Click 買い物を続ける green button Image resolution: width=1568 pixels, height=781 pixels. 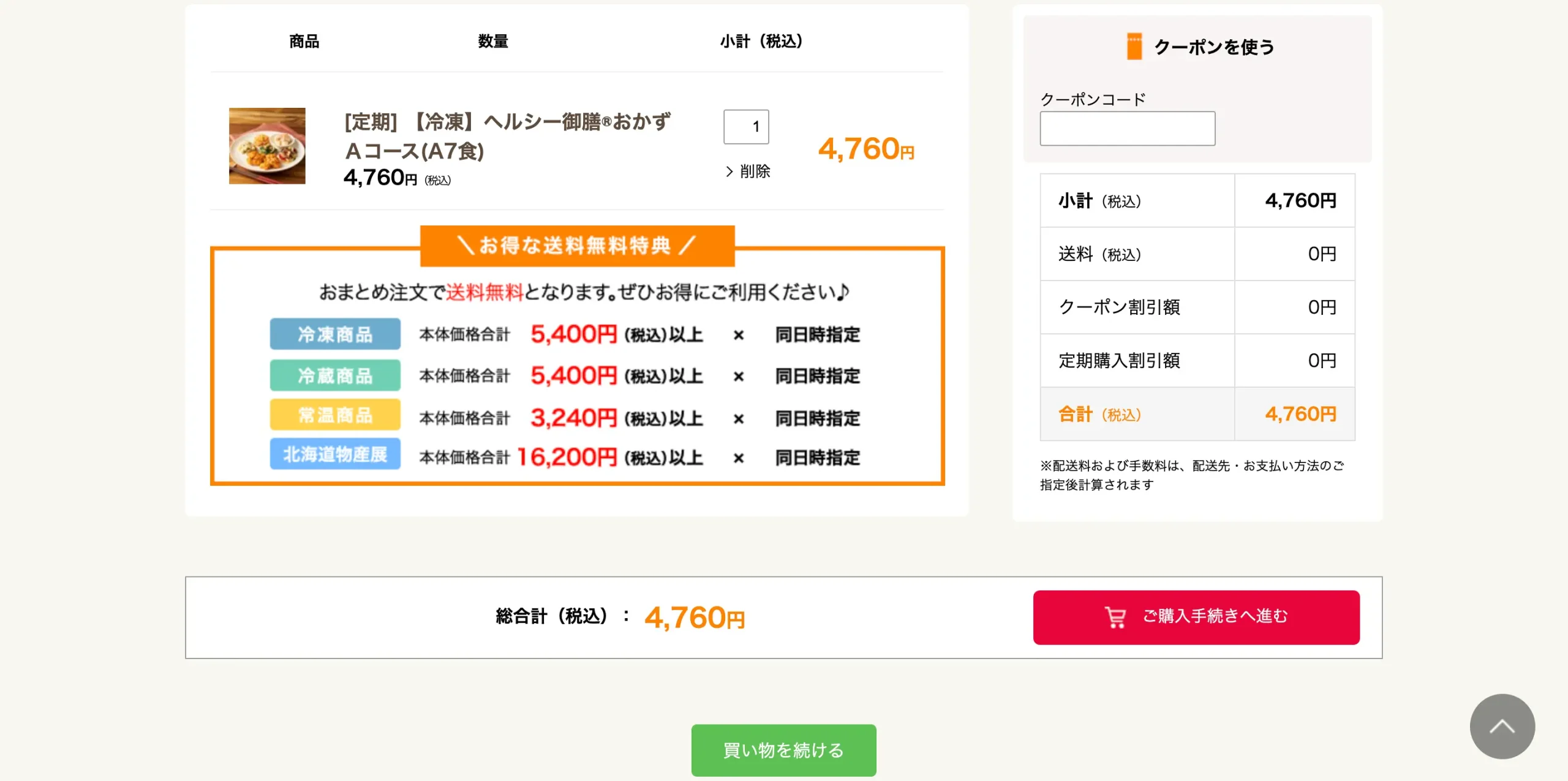tap(783, 750)
